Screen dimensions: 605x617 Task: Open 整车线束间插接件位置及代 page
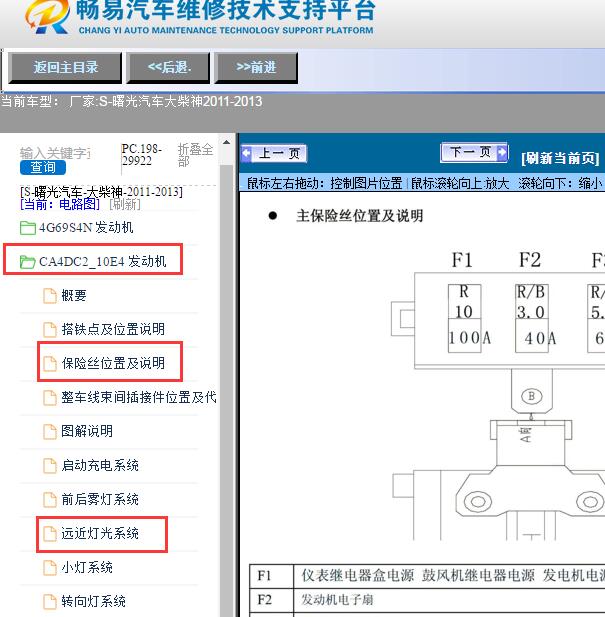coord(139,397)
